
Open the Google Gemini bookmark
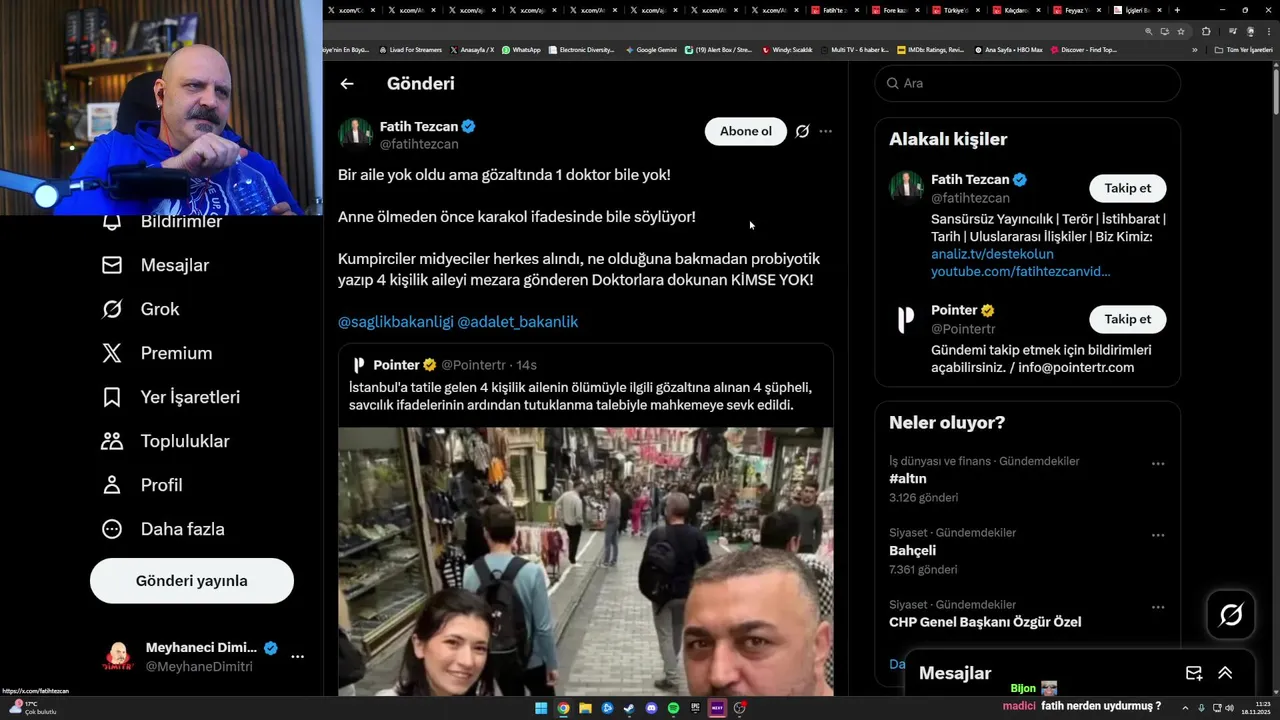click(651, 49)
